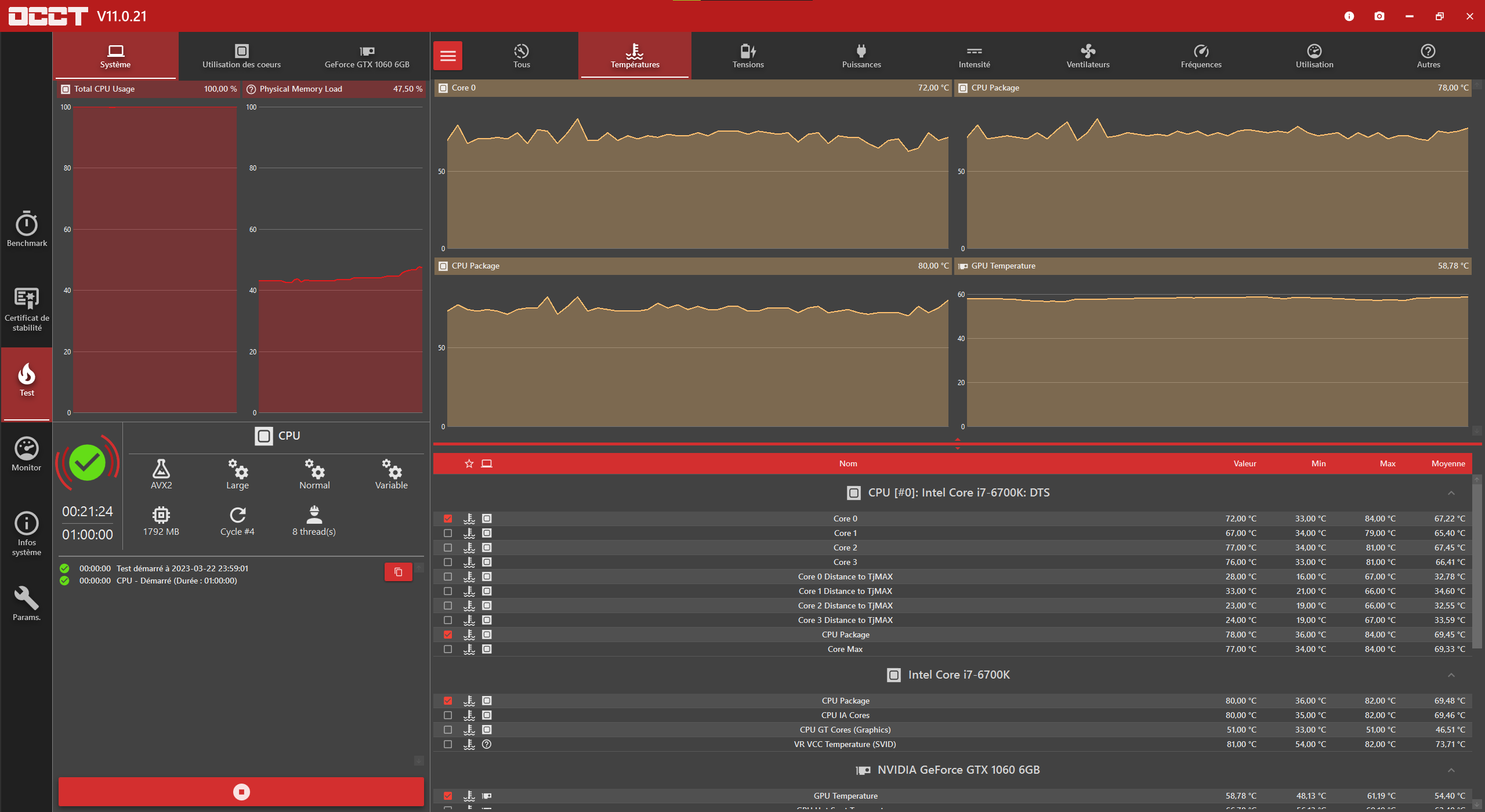Click the red copy log icon
The height and width of the screenshot is (812, 1485).
pos(399,572)
